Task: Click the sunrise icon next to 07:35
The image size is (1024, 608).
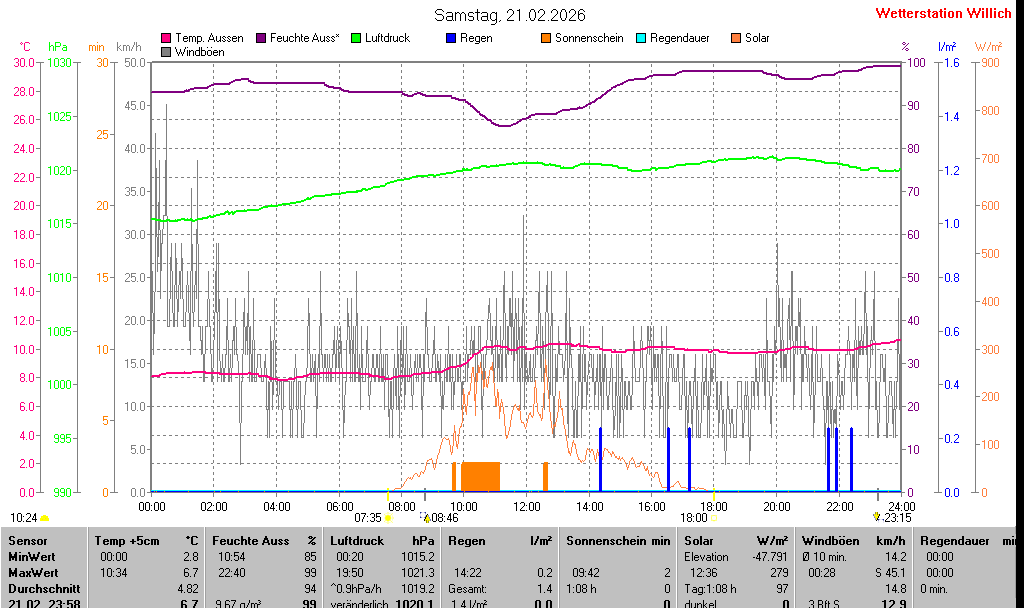Action: point(389,518)
